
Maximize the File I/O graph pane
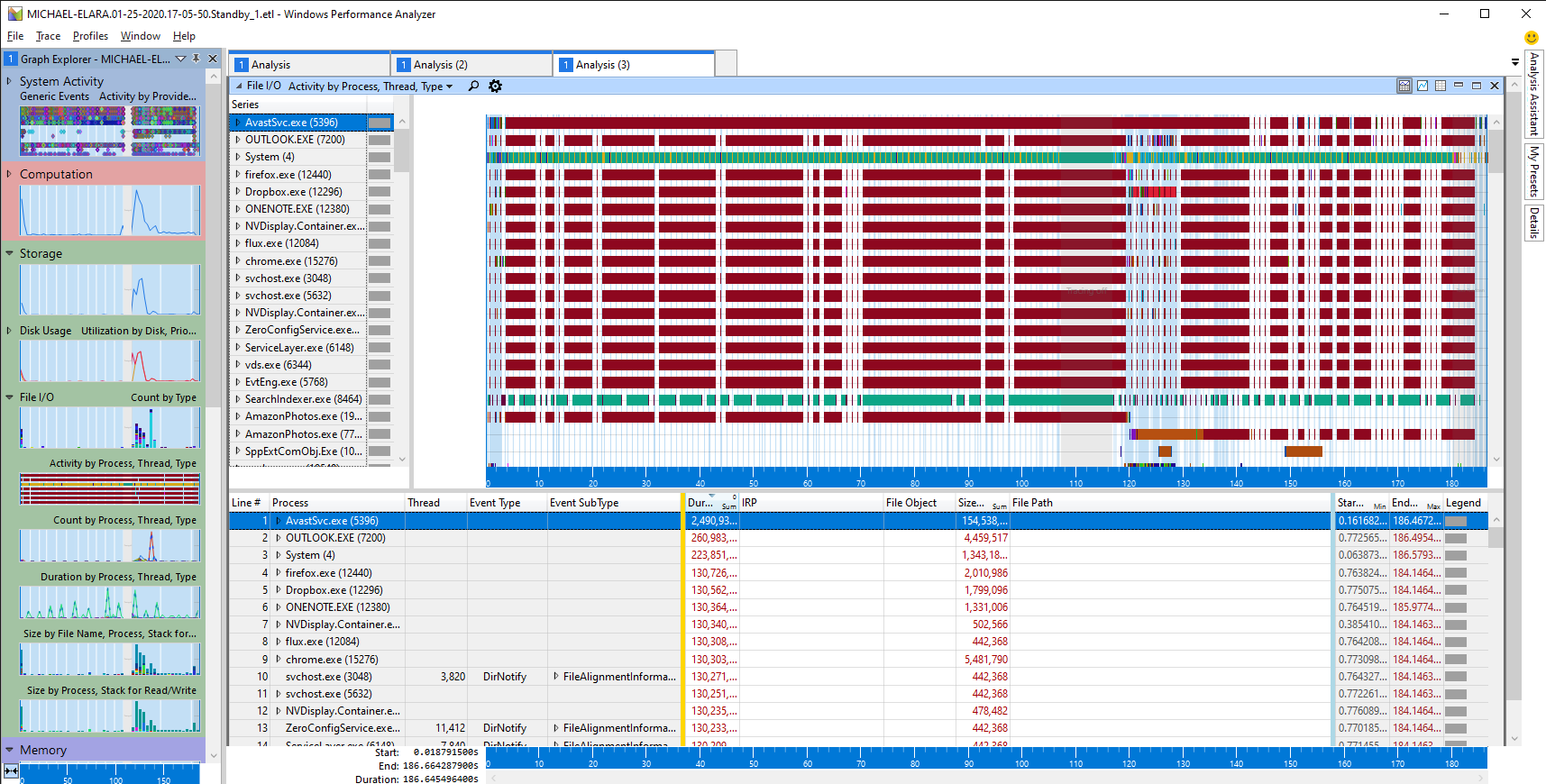(1477, 86)
